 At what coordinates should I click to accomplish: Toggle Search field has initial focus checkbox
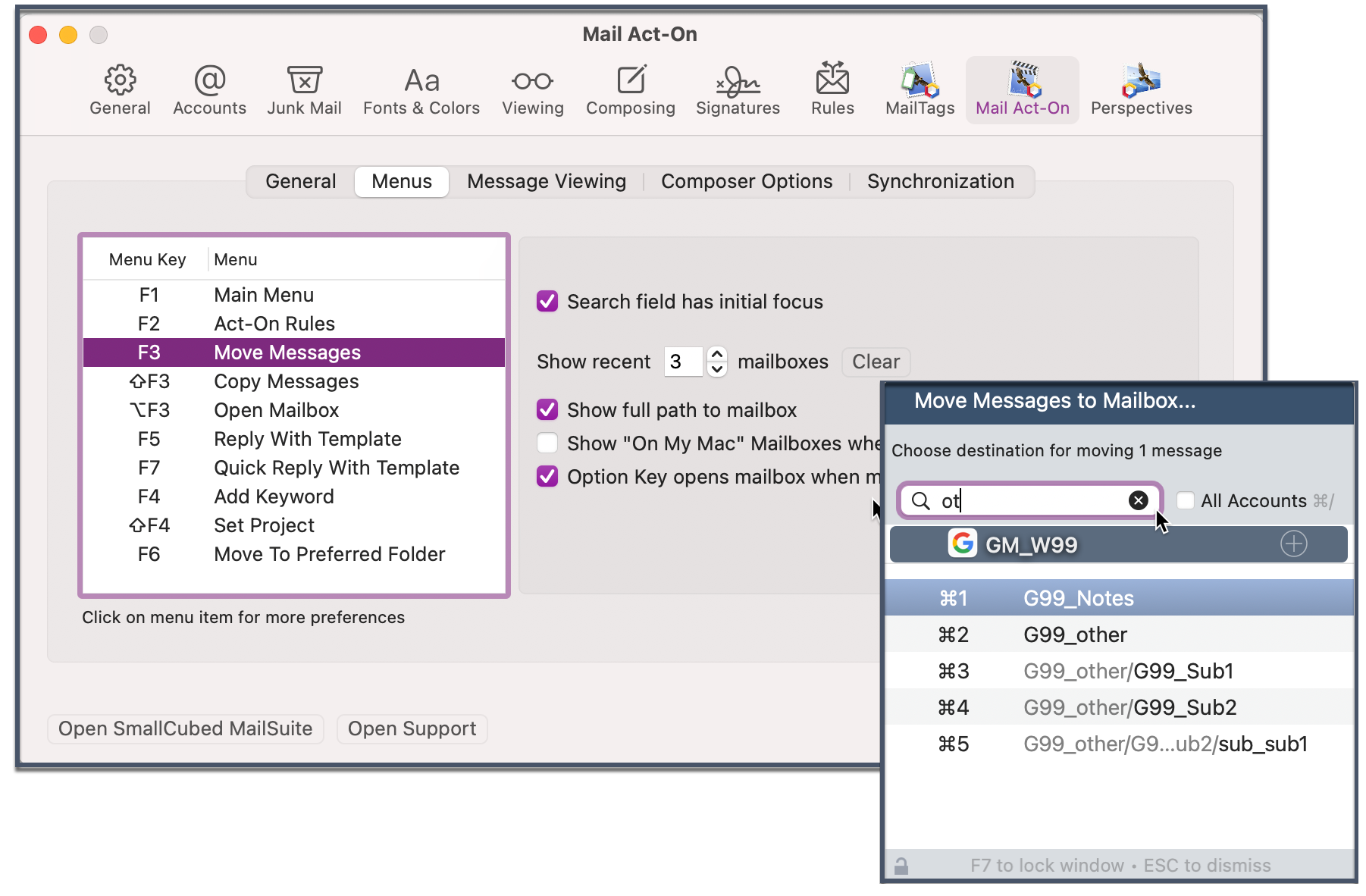click(x=547, y=302)
